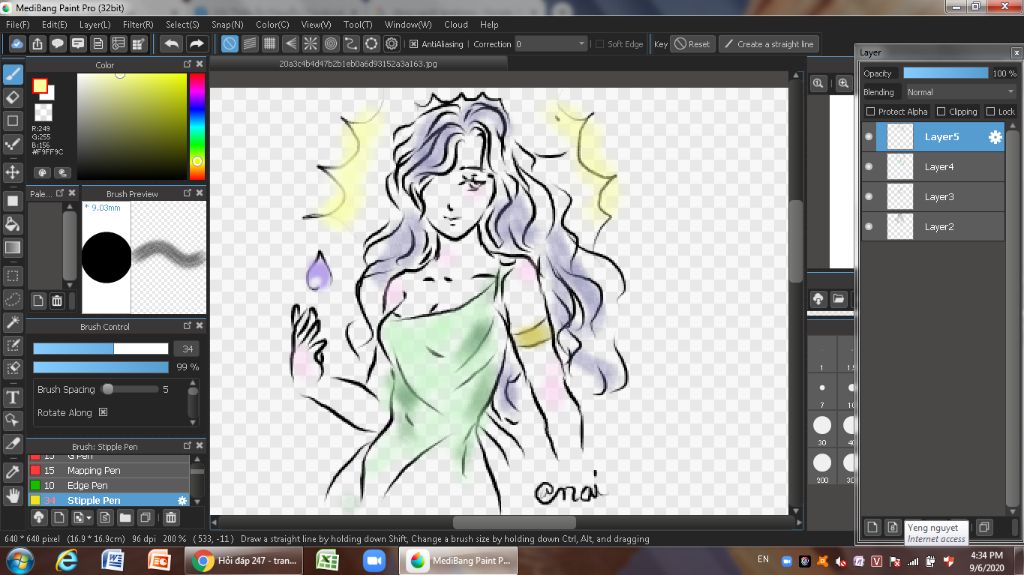Enable parallel lines snap
The width and height of the screenshot is (1024, 575).
[x=249, y=44]
